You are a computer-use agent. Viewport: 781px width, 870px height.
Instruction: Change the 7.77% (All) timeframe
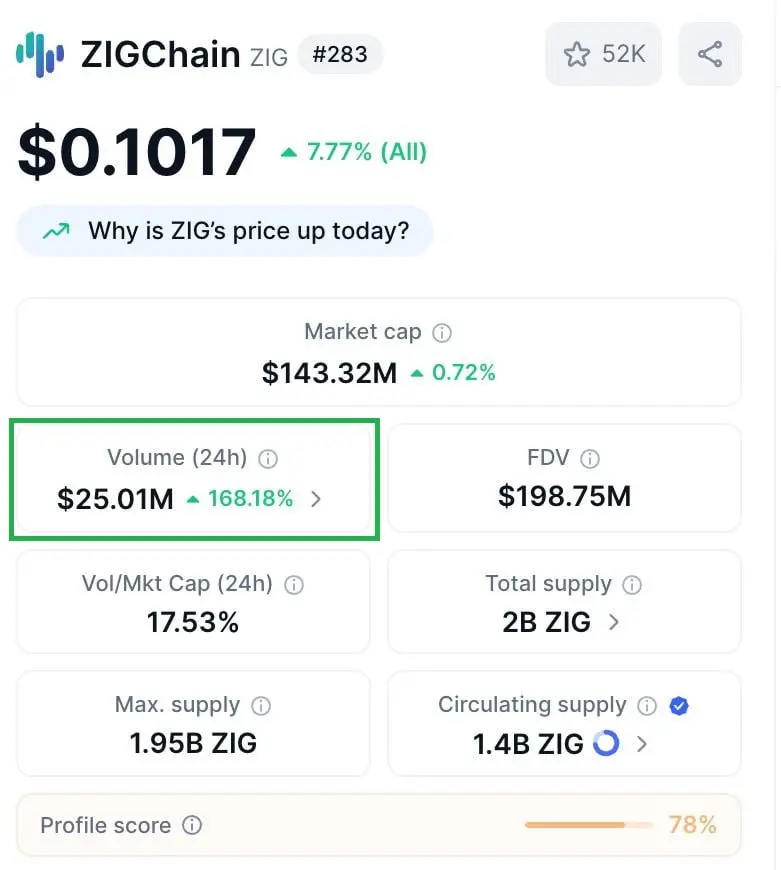coord(354,152)
